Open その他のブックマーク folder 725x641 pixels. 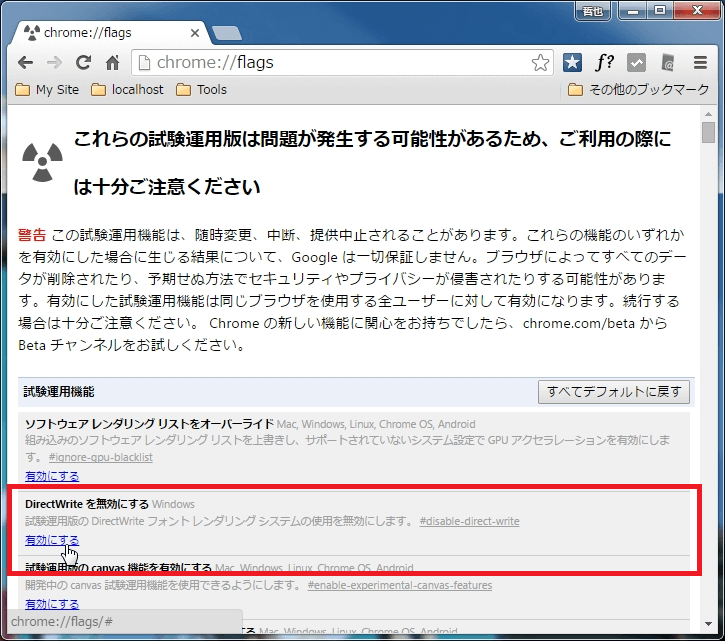pos(638,89)
